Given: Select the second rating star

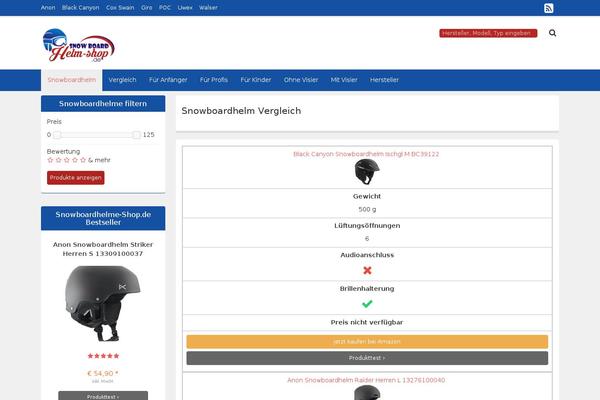Looking at the screenshot, I should [59, 160].
